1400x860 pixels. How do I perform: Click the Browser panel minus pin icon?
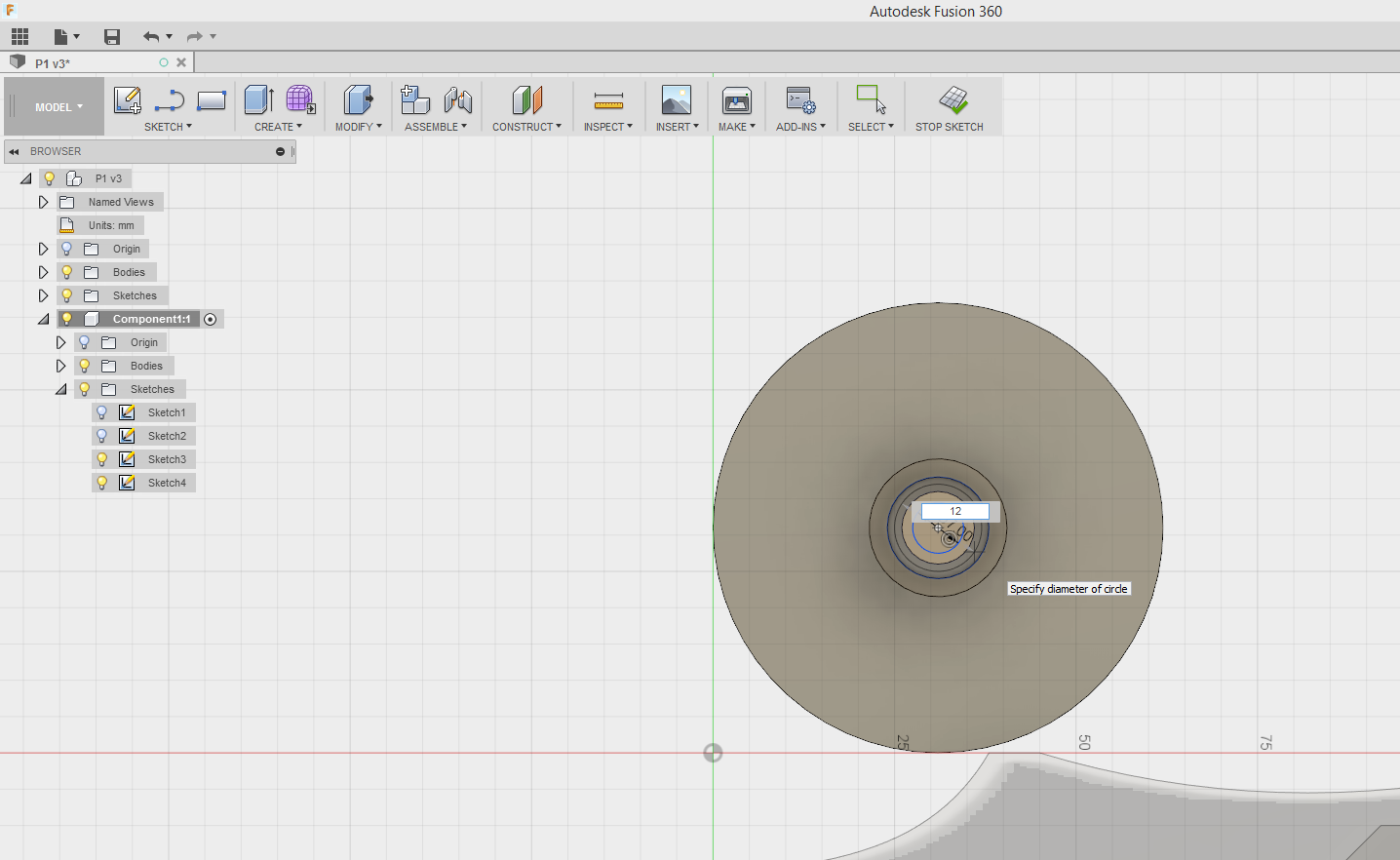280,152
